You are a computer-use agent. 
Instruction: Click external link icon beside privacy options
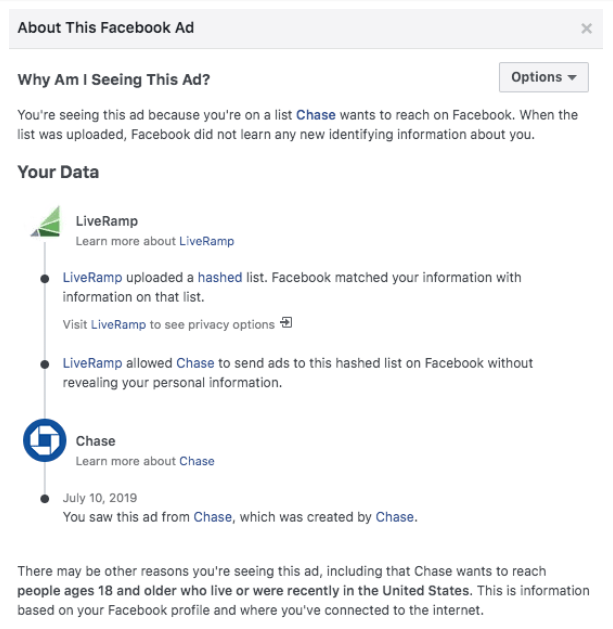click(286, 323)
